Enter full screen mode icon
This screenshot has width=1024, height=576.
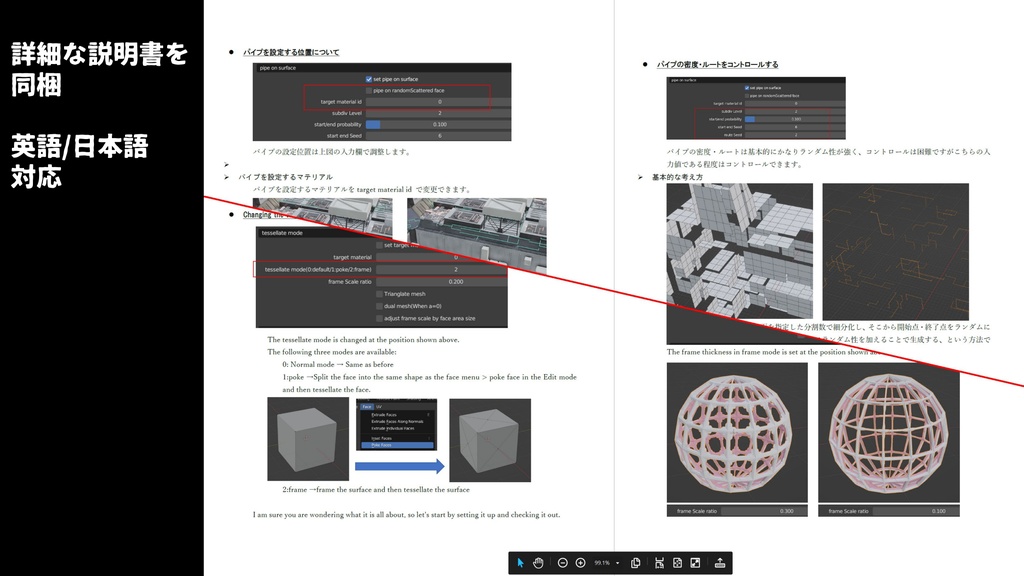tap(696, 563)
